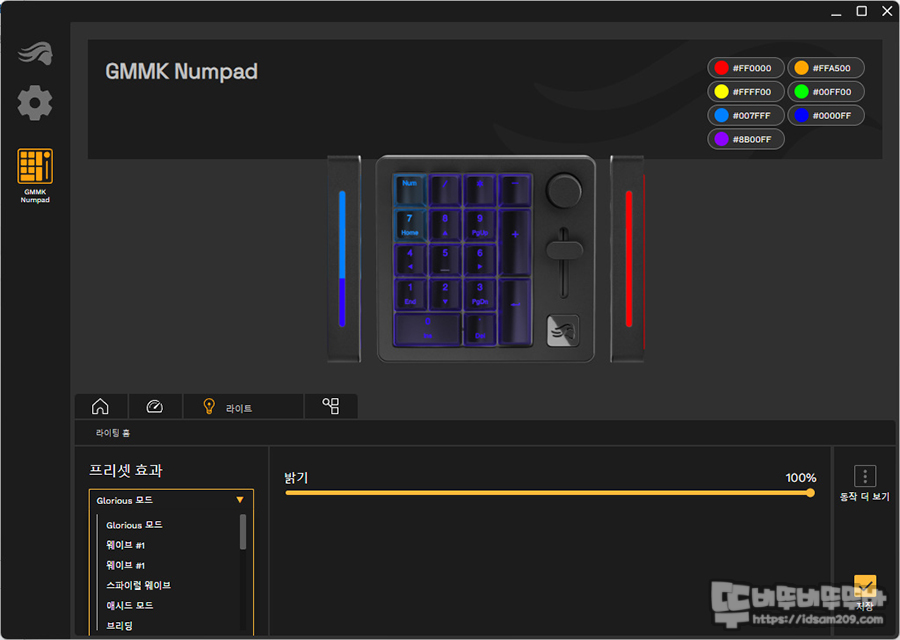Click the 라이팅 홈 breadcrumb
This screenshot has width=900, height=640.
point(113,433)
